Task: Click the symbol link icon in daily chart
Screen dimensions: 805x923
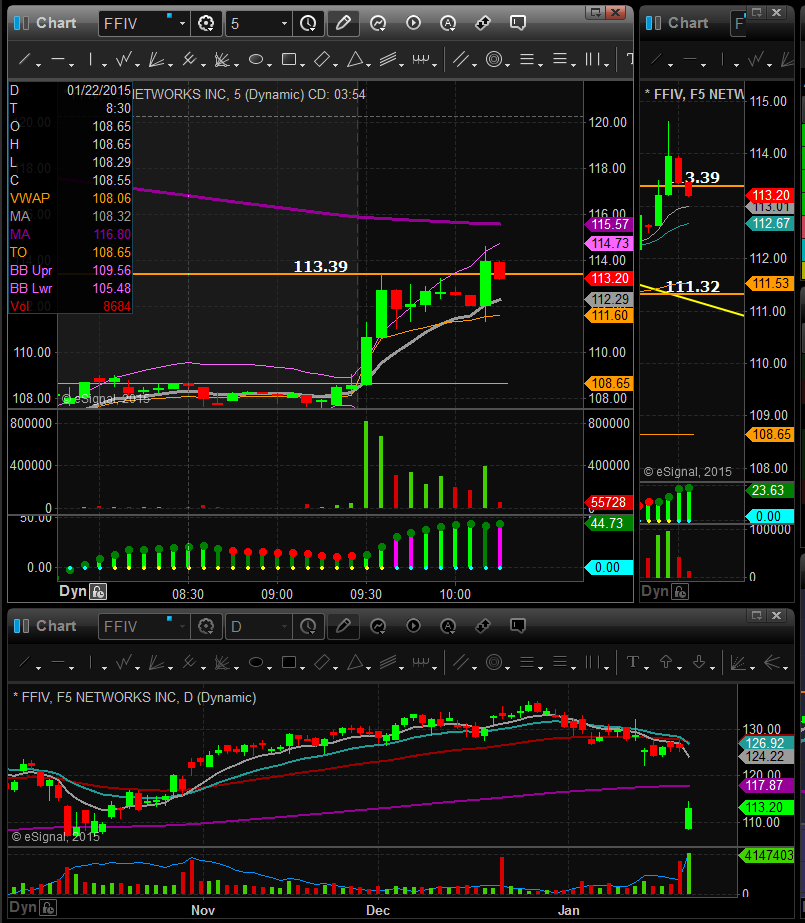Action: [483, 626]
